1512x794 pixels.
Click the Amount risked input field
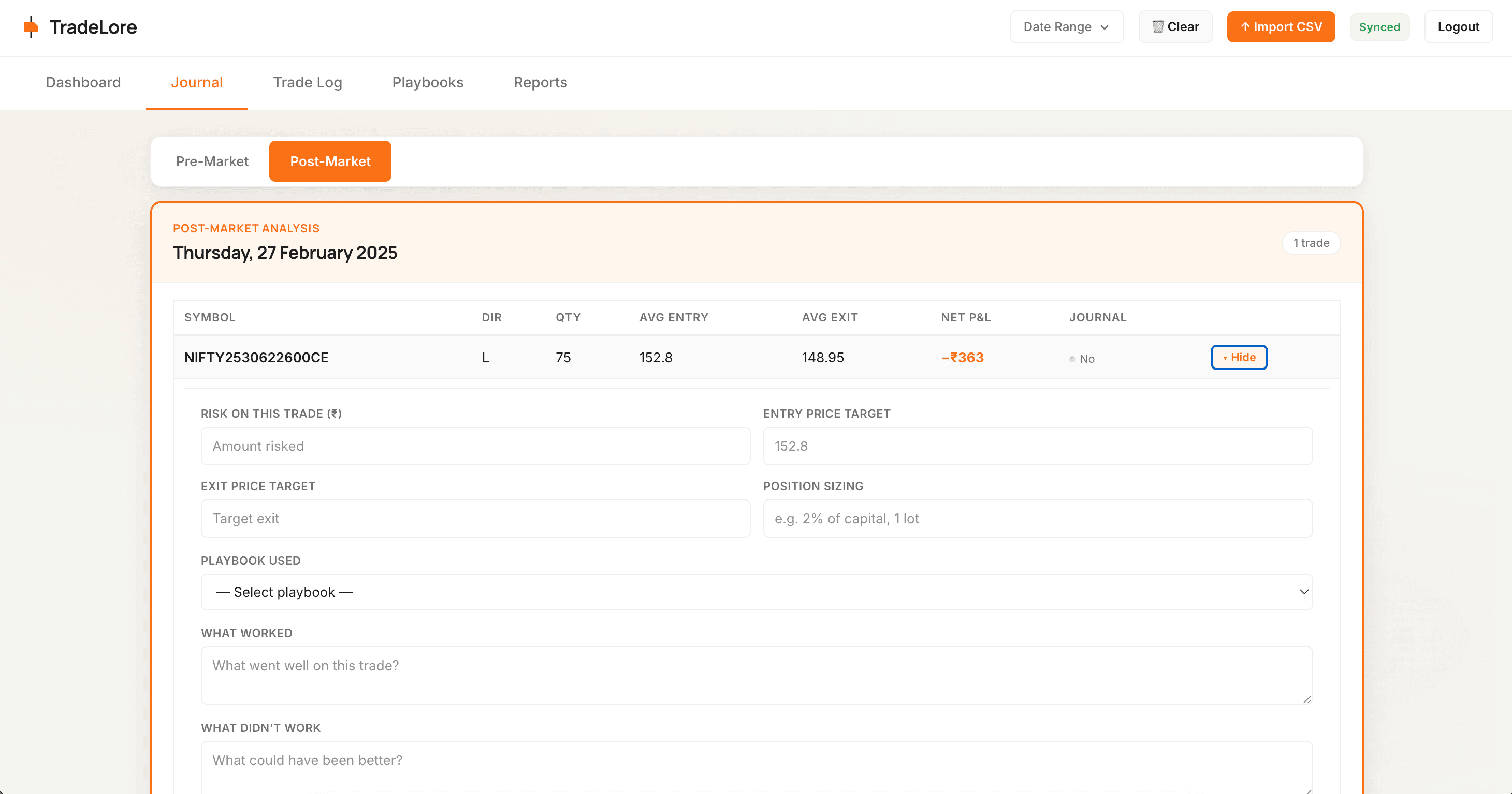click(475, 446)
